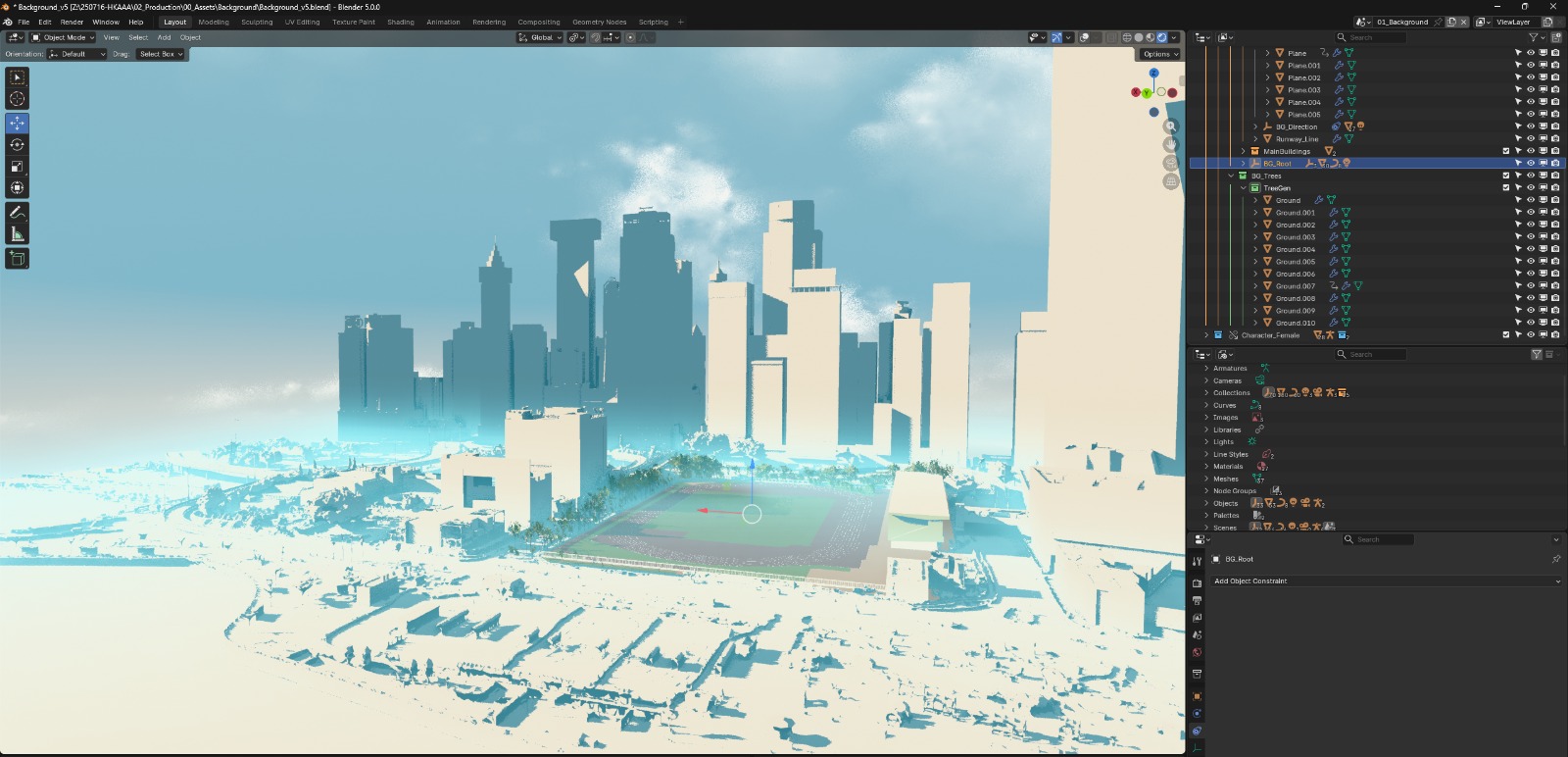
Task: Open the Object Mode dropdown
Action: point(64,37)
